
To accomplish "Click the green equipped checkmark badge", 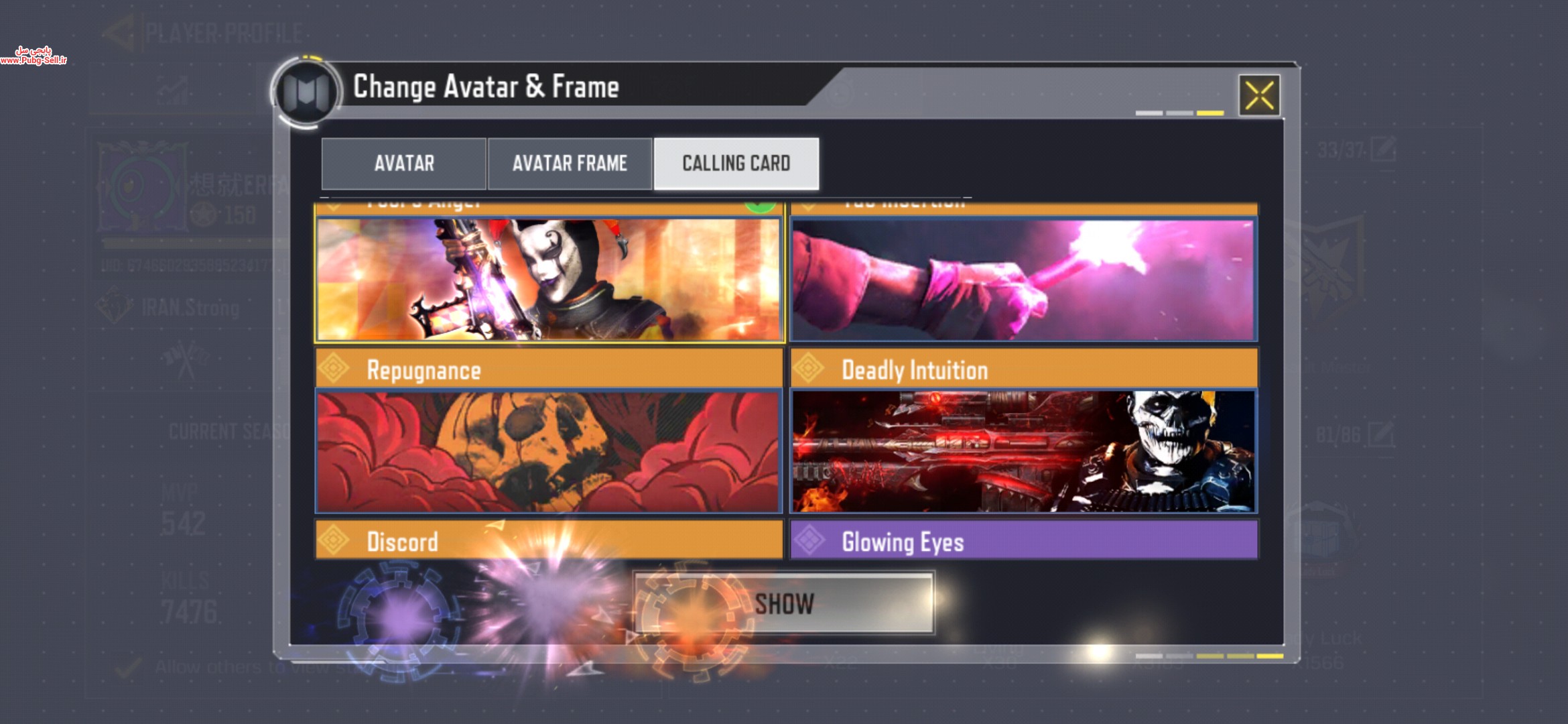I will click(x=760, y=204).
